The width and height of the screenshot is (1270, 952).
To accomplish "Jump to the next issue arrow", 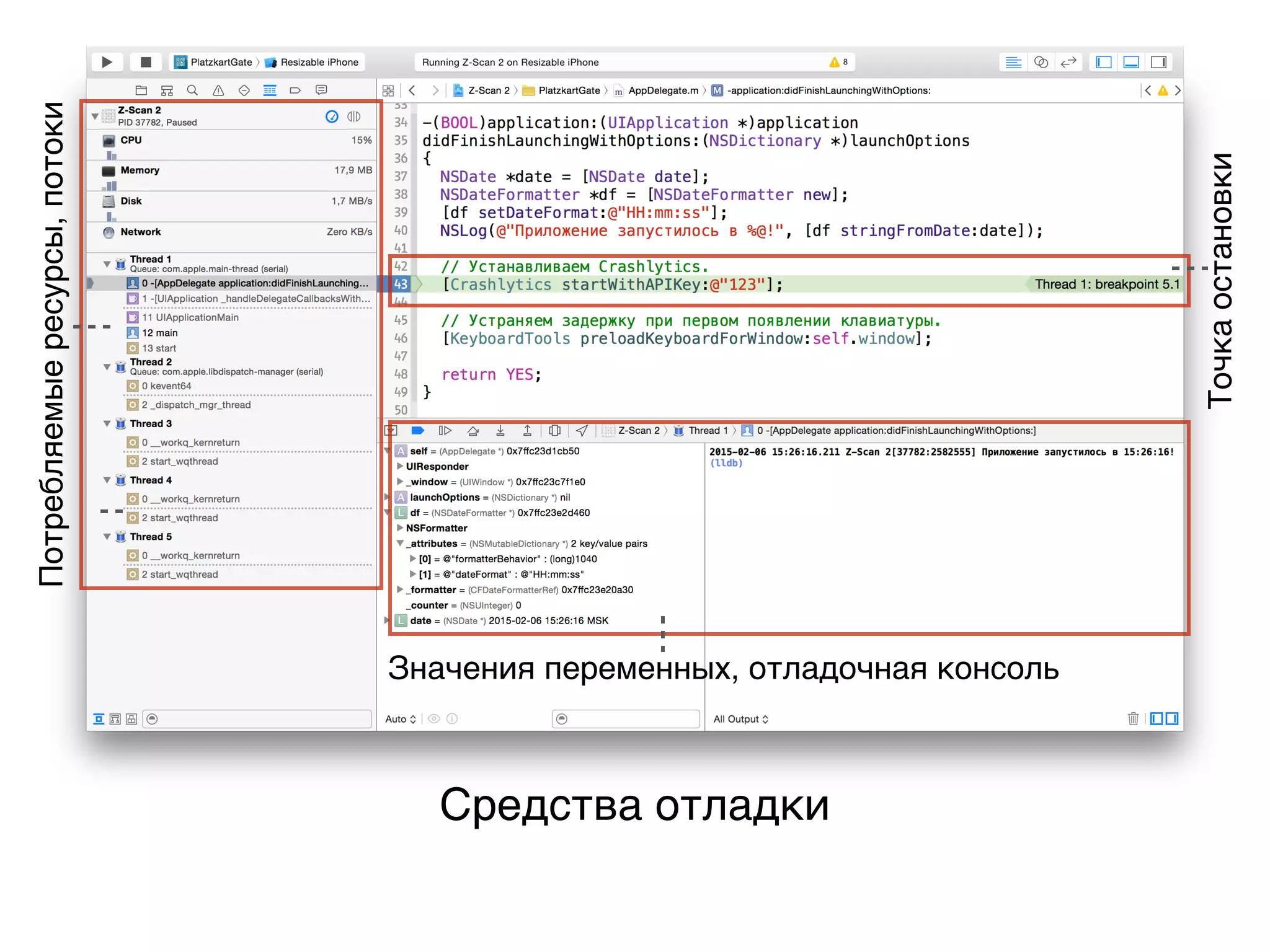I will pos(1178,90).
